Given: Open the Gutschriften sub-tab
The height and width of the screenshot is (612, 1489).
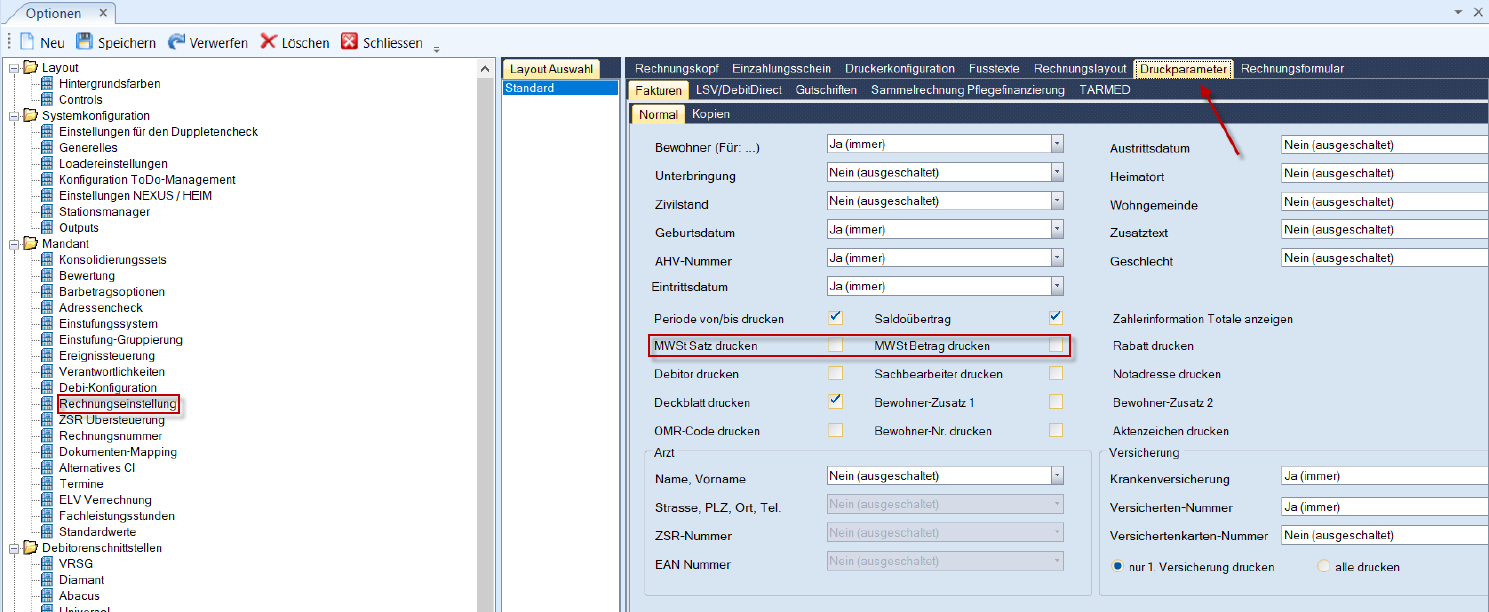Looking at the screenshot, I should [x=826, y=90].
